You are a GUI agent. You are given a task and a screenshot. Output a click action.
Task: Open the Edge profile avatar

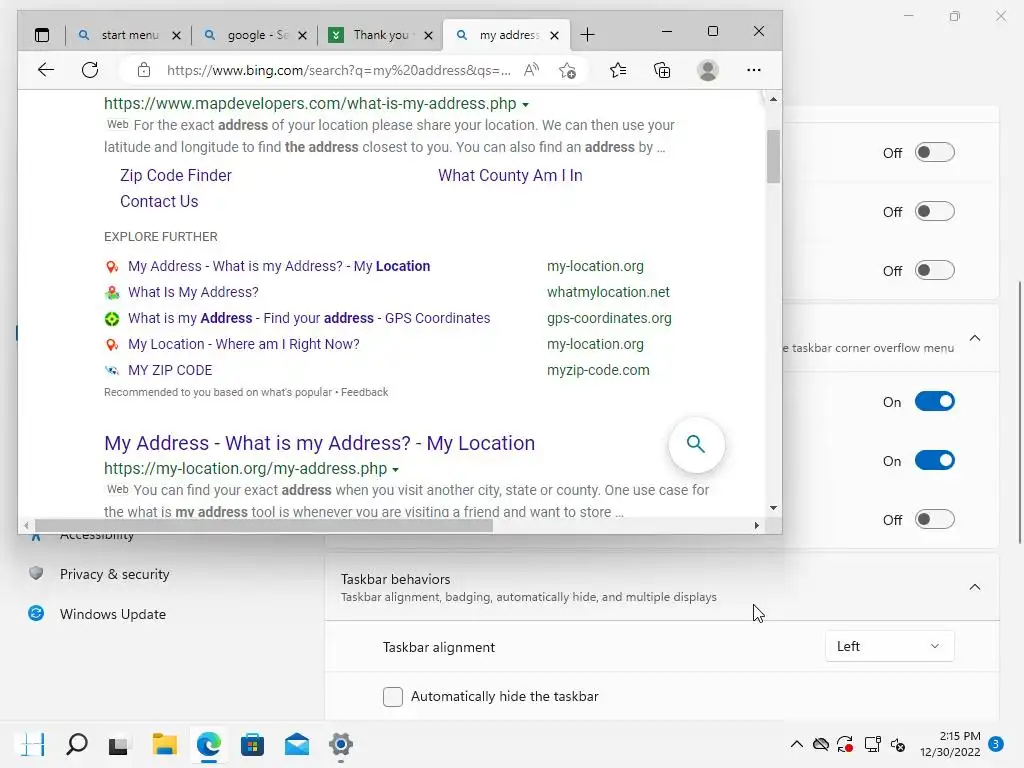coord(708,70)
